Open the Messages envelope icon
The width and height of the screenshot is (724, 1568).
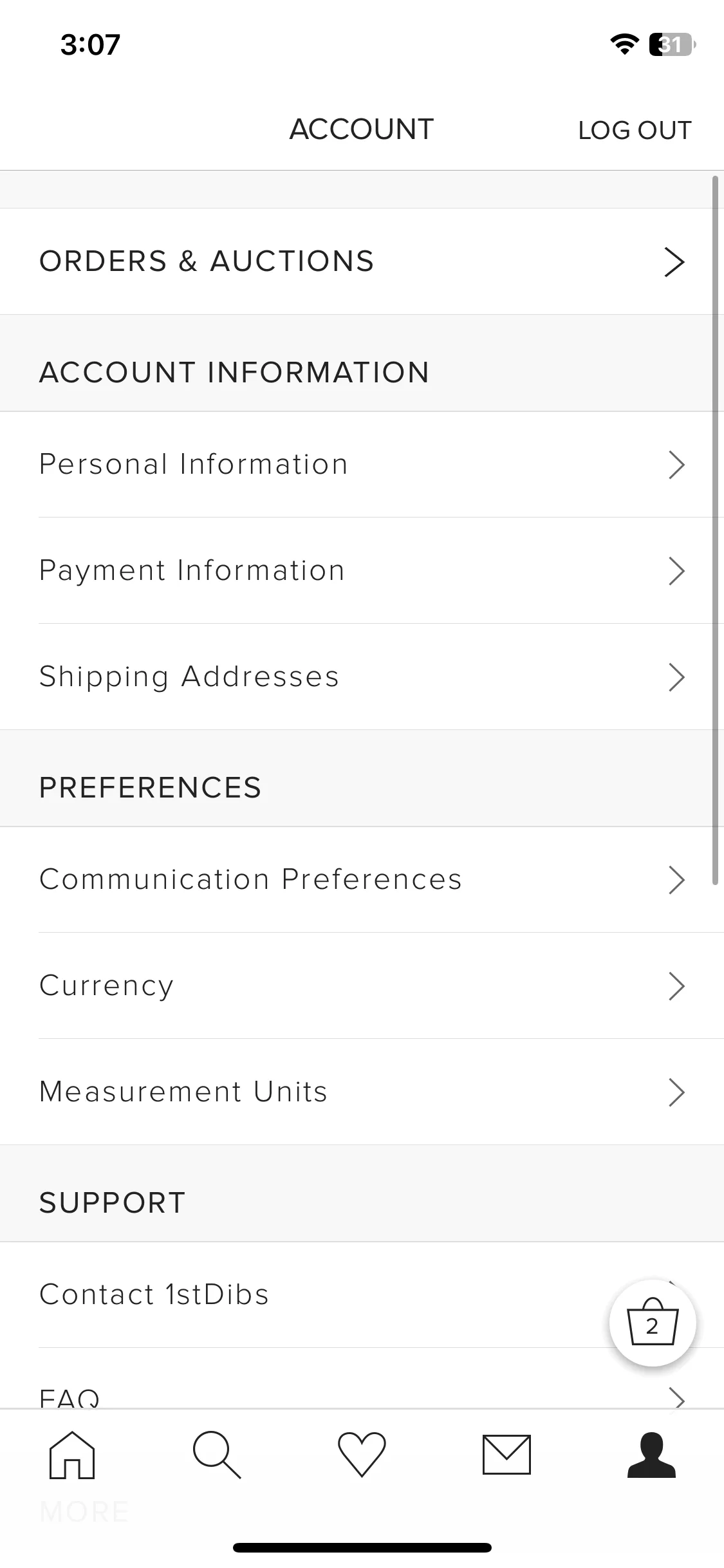[506, 1455]
